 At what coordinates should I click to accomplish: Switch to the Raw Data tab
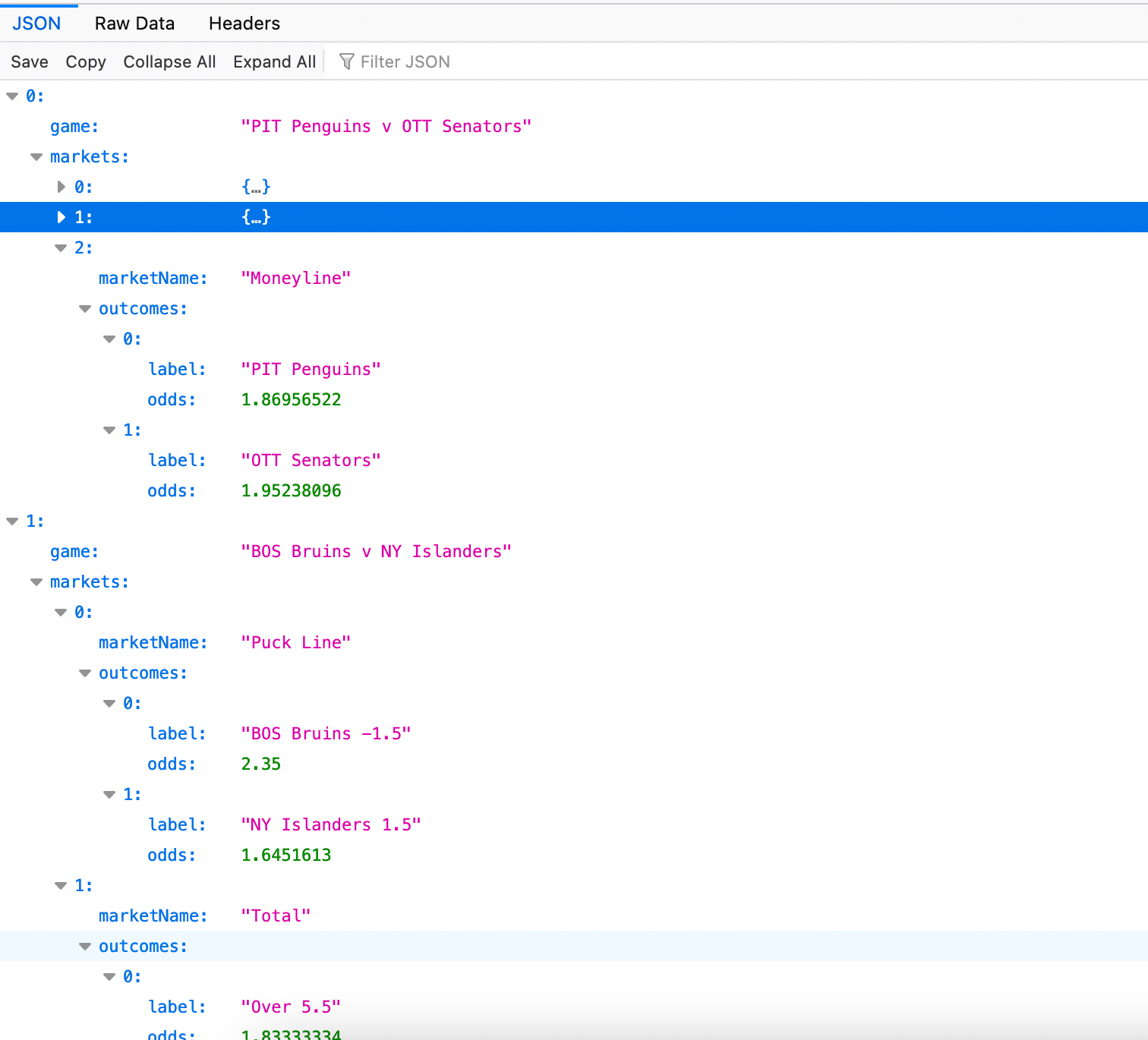click(x=134, y=24)
